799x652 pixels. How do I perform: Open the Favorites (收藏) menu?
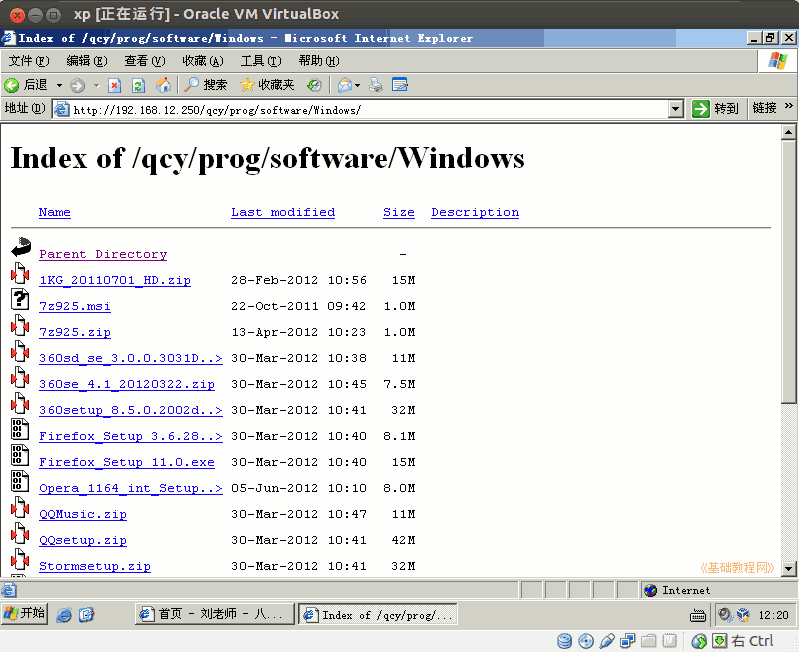click(203, 61)
